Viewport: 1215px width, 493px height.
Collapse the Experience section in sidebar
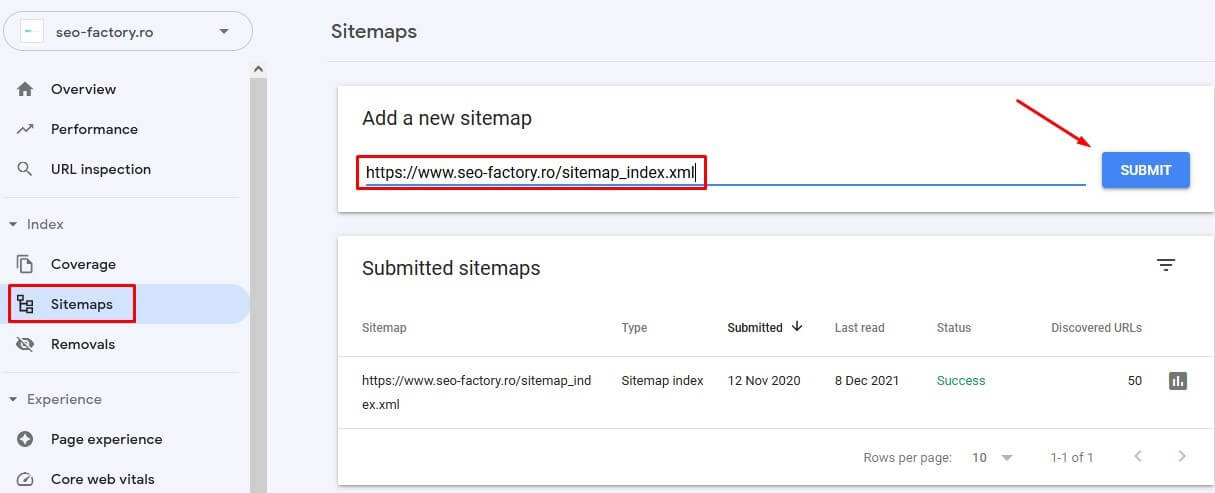[13, 400]
